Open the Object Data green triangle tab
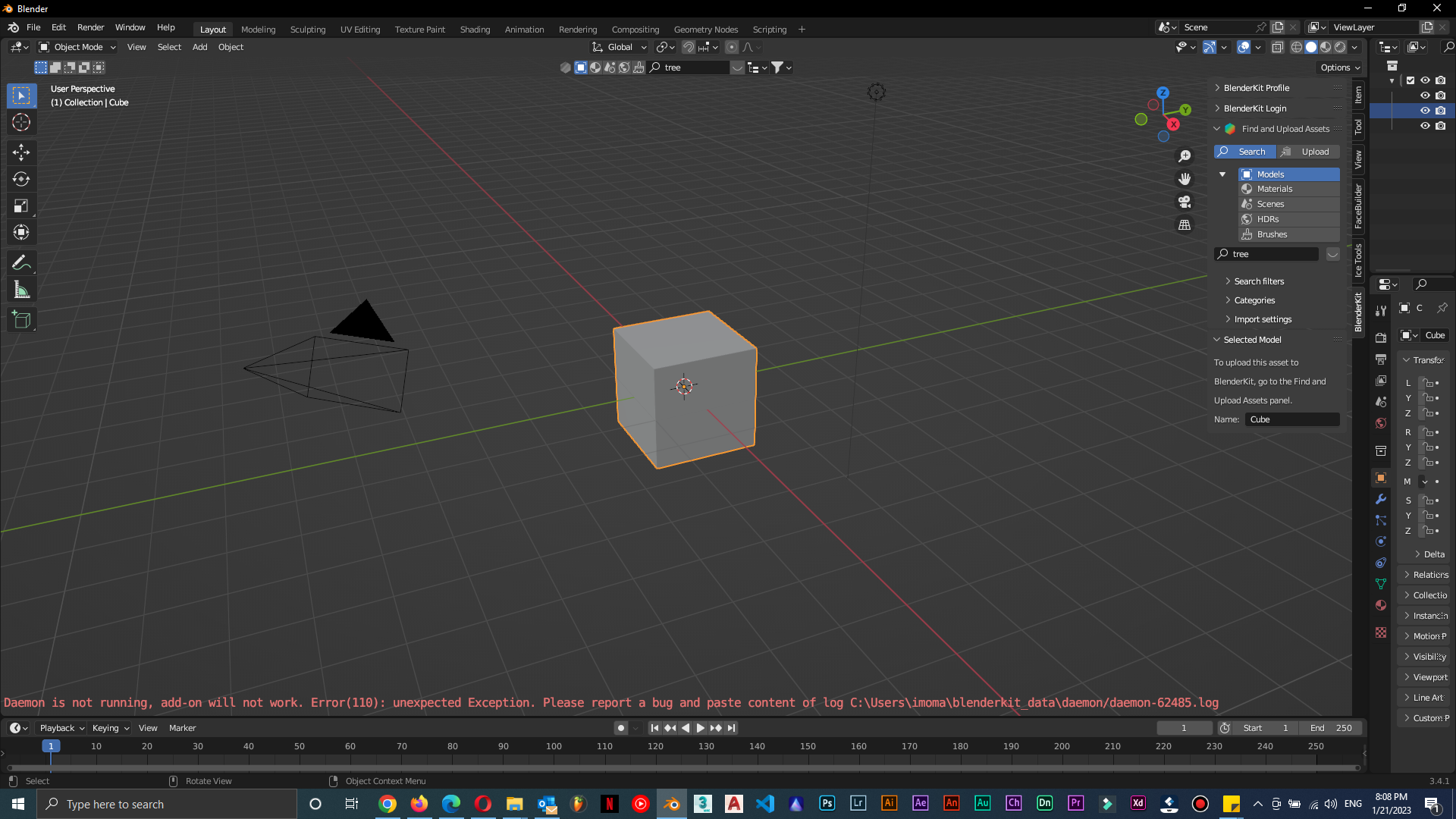The width and height of the screenshot is (1456, 819). pos(1381,584)
